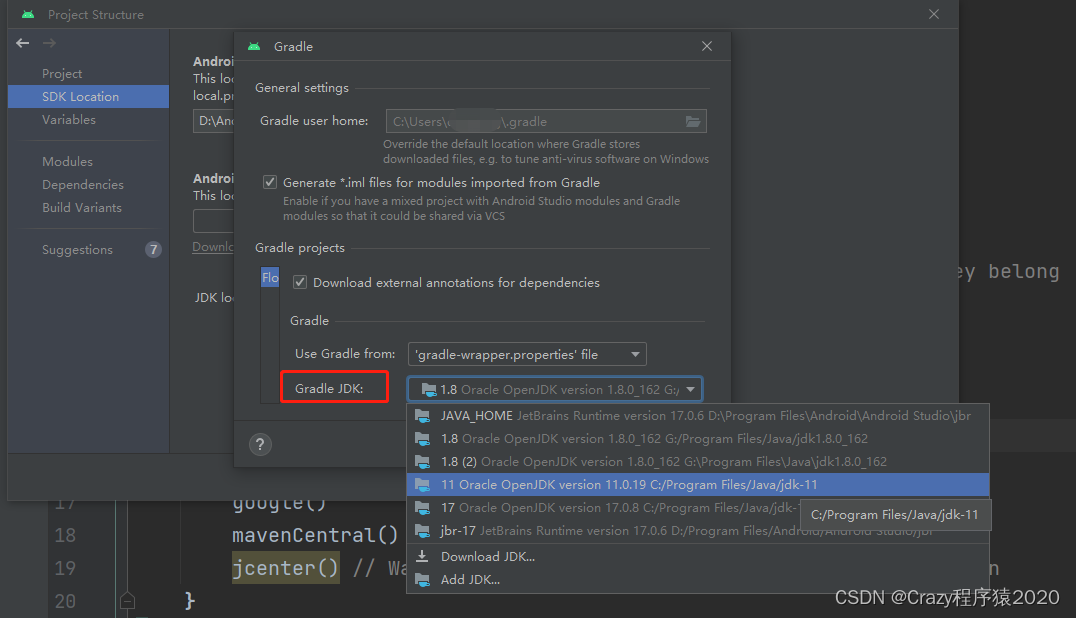The image size is (1076, 618).
Task: Choose Add JDK... option
Action: pyautogui.click(x=698, y=580)
